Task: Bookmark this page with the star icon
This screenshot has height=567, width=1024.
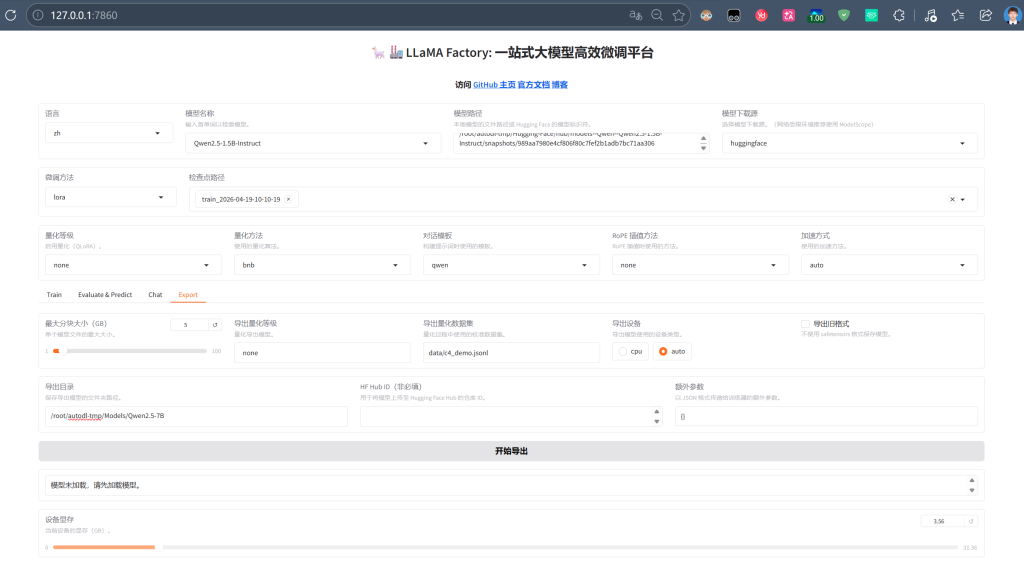Action: (x=679, y=15)
